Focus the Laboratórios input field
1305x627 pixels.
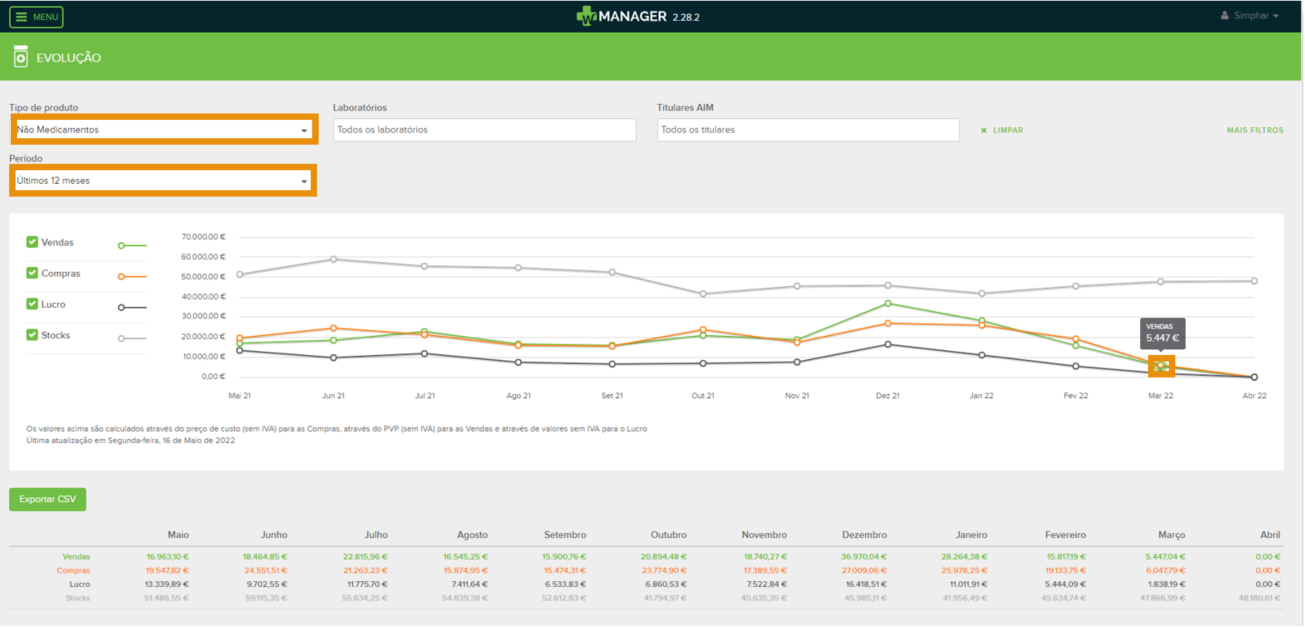pos(484,130)
